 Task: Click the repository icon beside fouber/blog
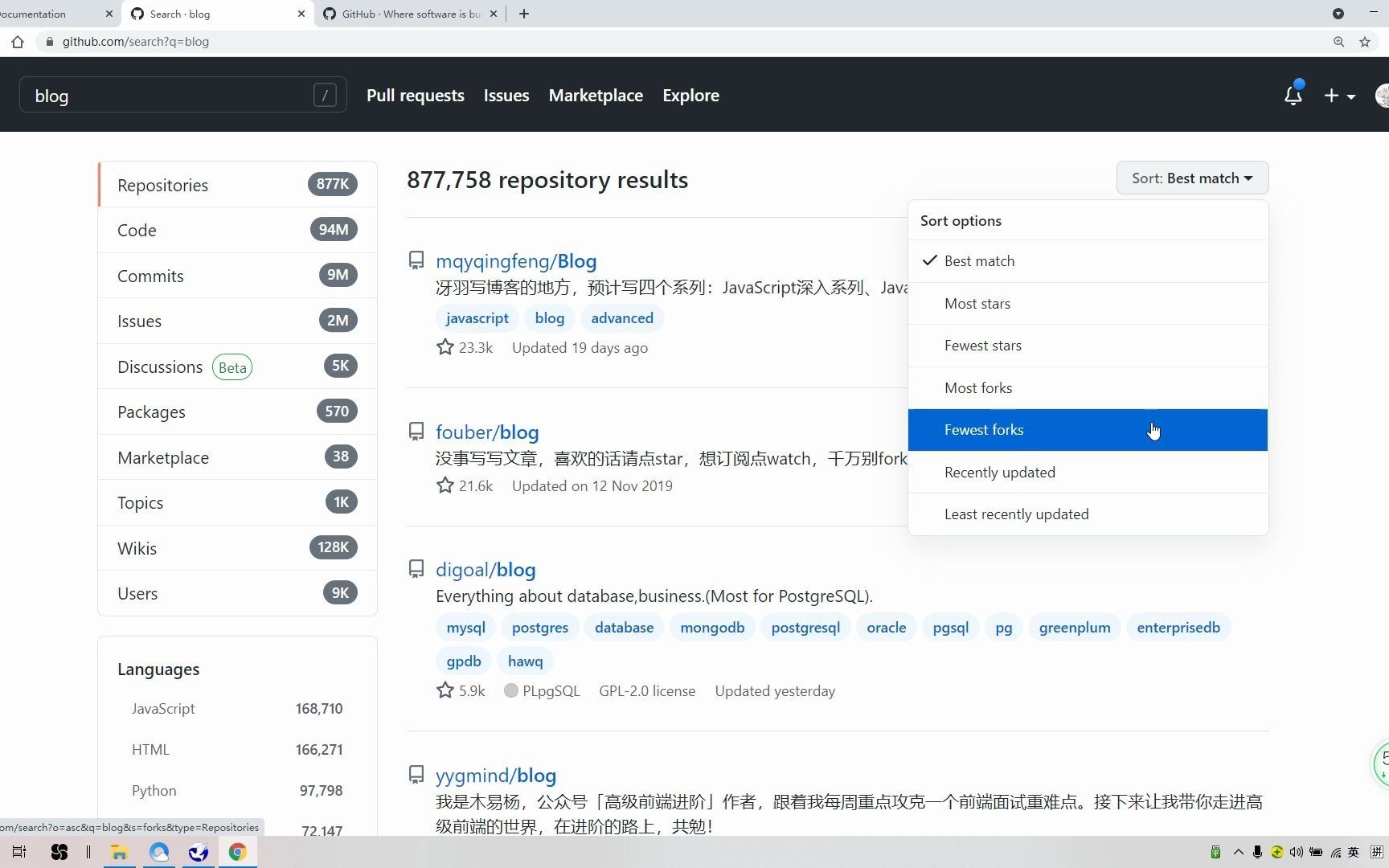click(416, 432)
